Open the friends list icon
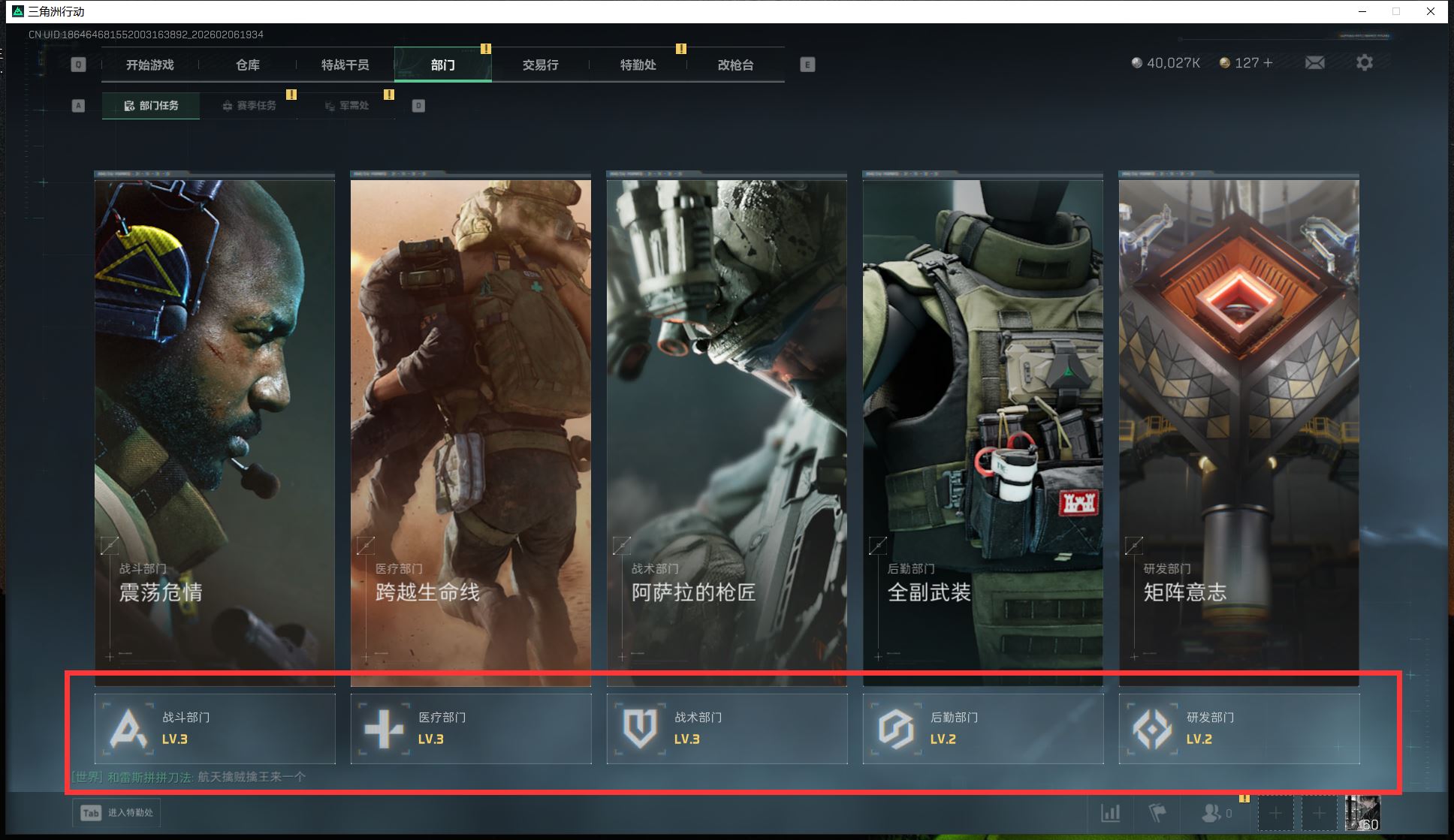 pyautogui.click(x=1211, y=812)
